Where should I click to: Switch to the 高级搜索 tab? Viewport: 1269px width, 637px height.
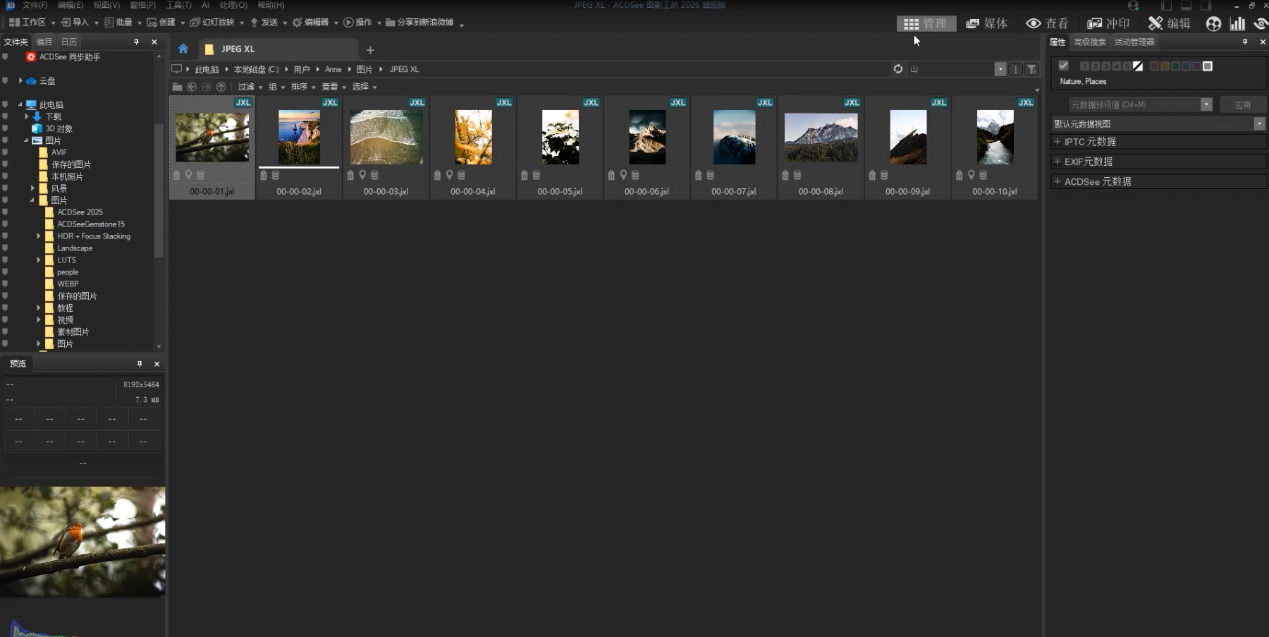[x=1089, y=42]
